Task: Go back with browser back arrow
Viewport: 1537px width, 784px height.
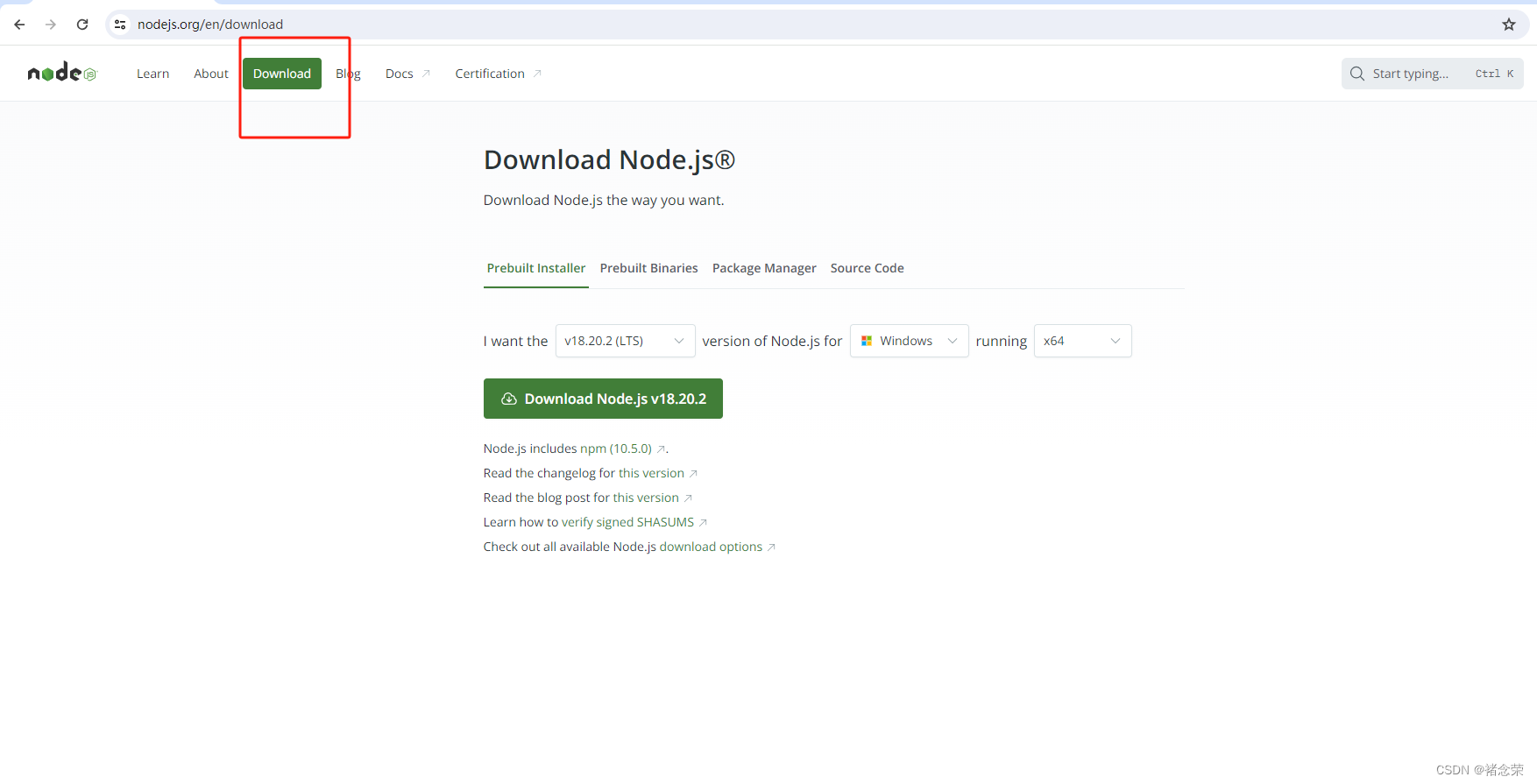Action: [x=19, y=25]
